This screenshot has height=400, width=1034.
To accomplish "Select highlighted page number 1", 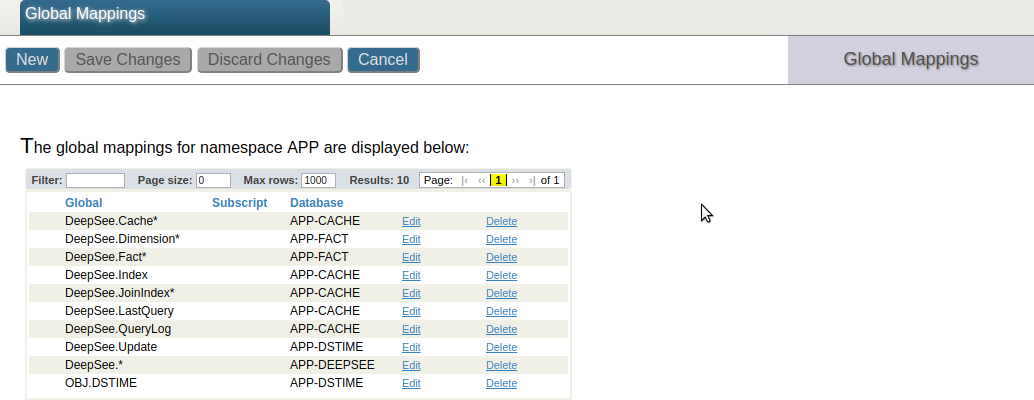I will 498,180.
